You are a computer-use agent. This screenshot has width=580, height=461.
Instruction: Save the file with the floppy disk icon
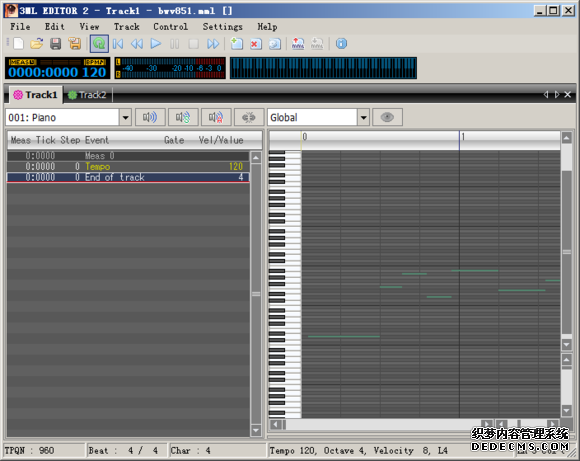(x=55, y=44)
